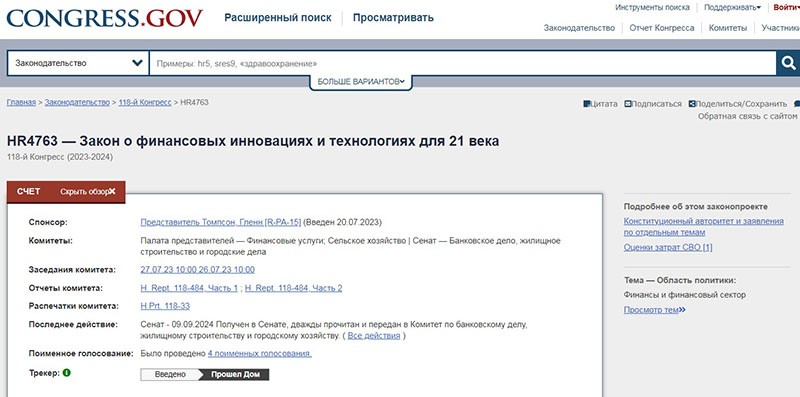
Task: Open Комитеты in top navigation
Action: pyautogui.click(x=728, y=28)
